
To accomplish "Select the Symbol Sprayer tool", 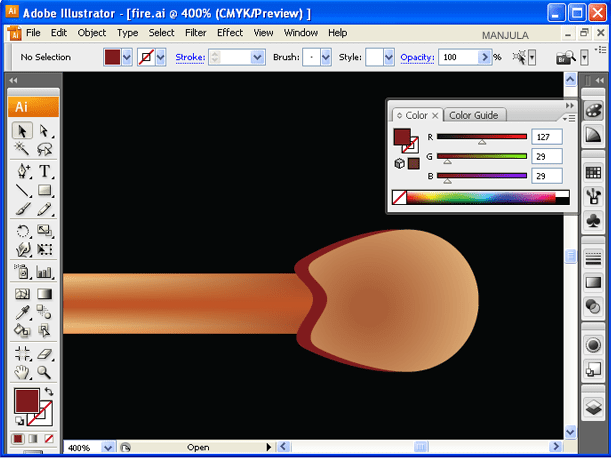I will [22, 272].
